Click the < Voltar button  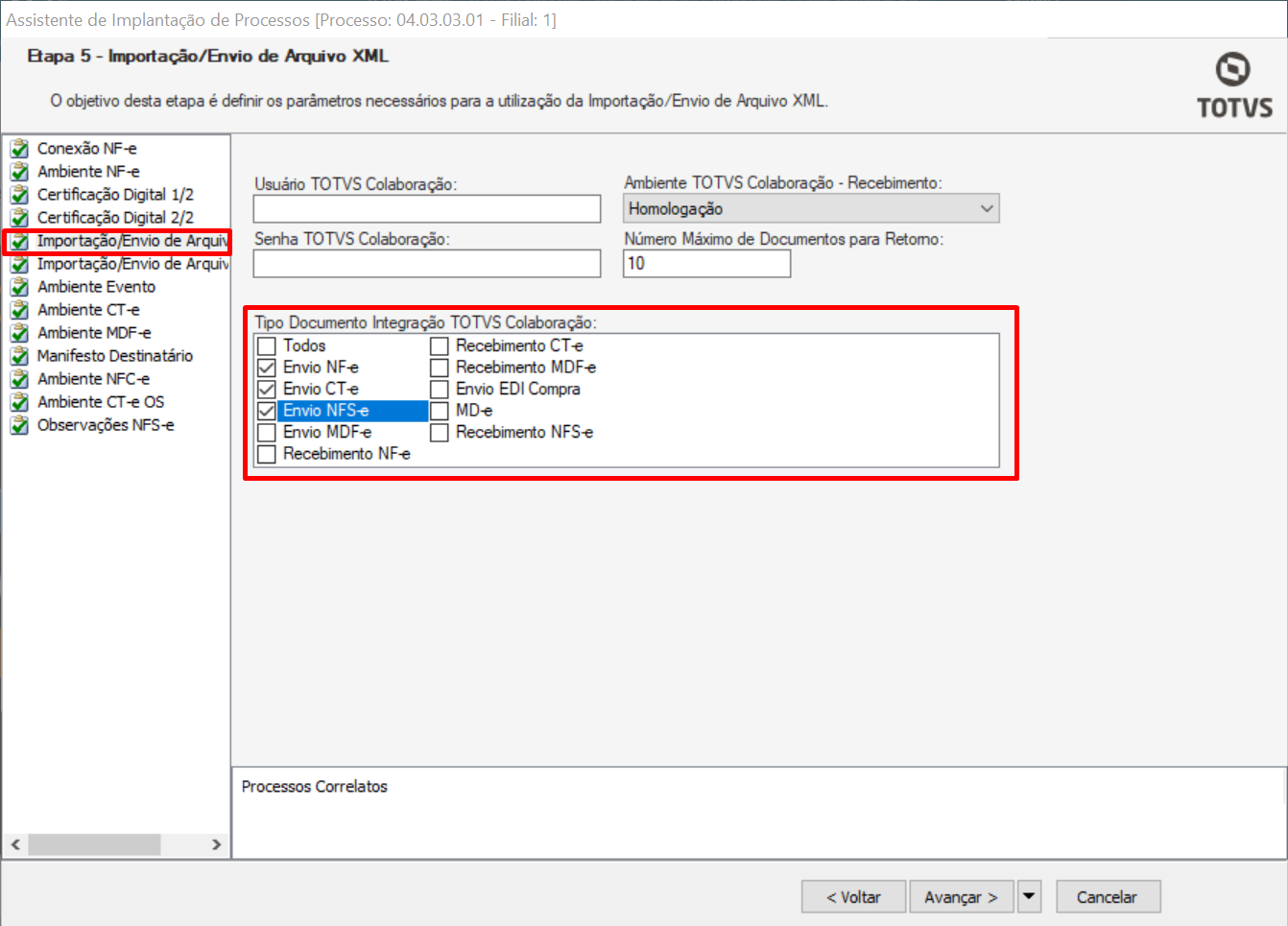(854, 896)
